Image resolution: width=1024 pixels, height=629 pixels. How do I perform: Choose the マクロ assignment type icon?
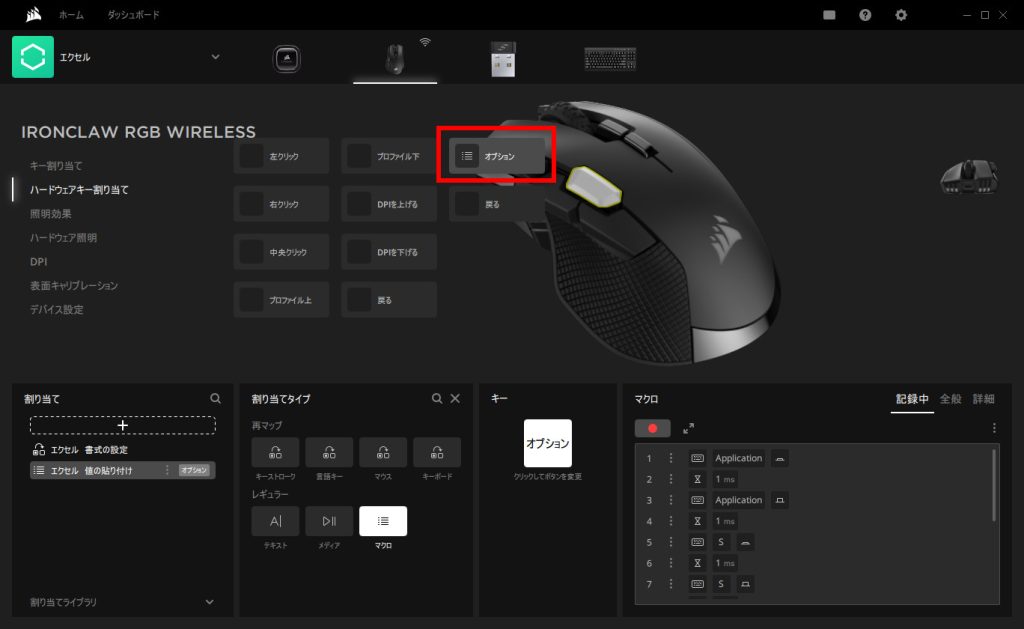[x=383, y=521]
